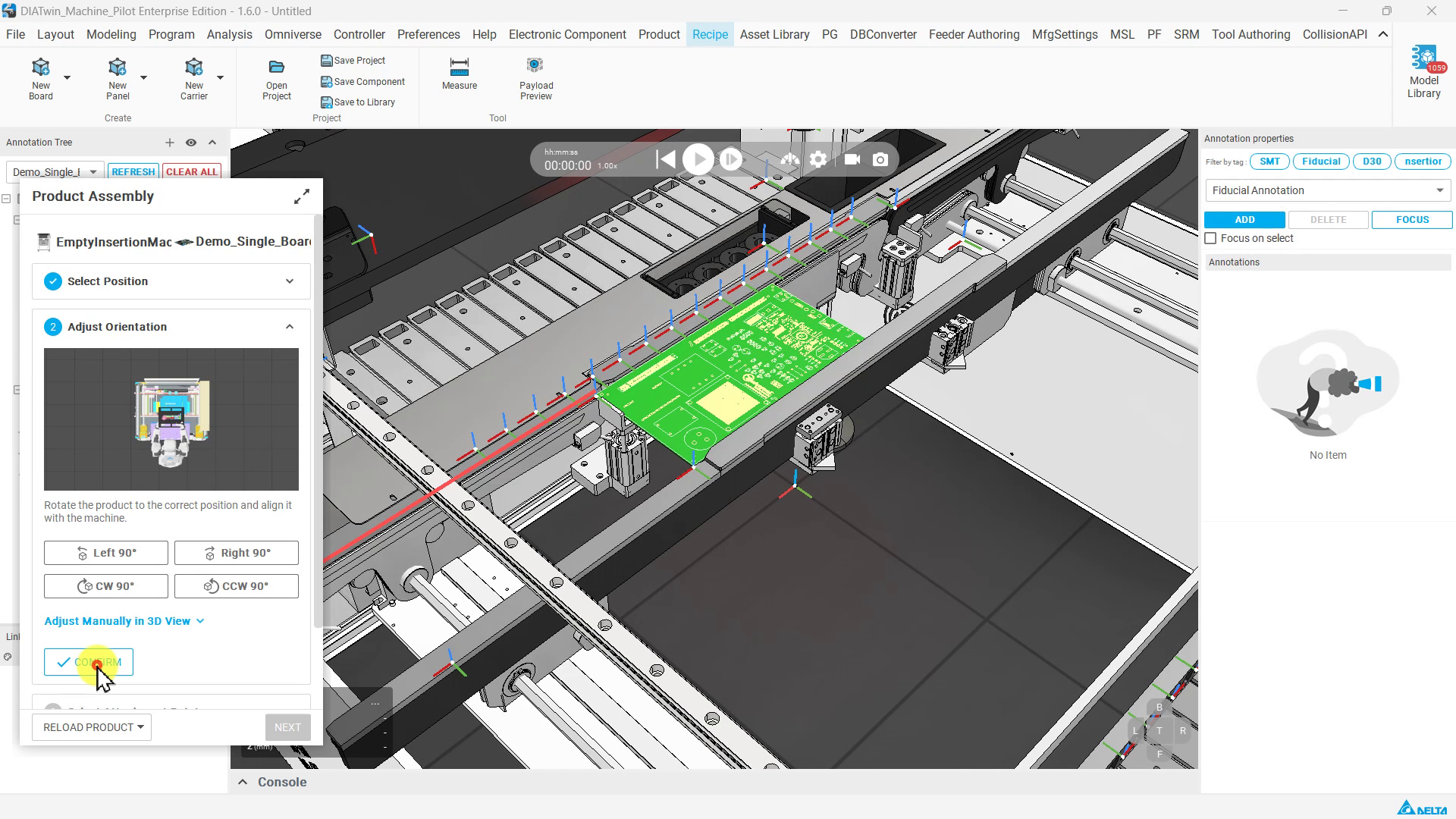Image resolution: width=1456 pixels, height=819 pixels.
Task: Open New Panel dropdown arrow
Action: [143, 78]
